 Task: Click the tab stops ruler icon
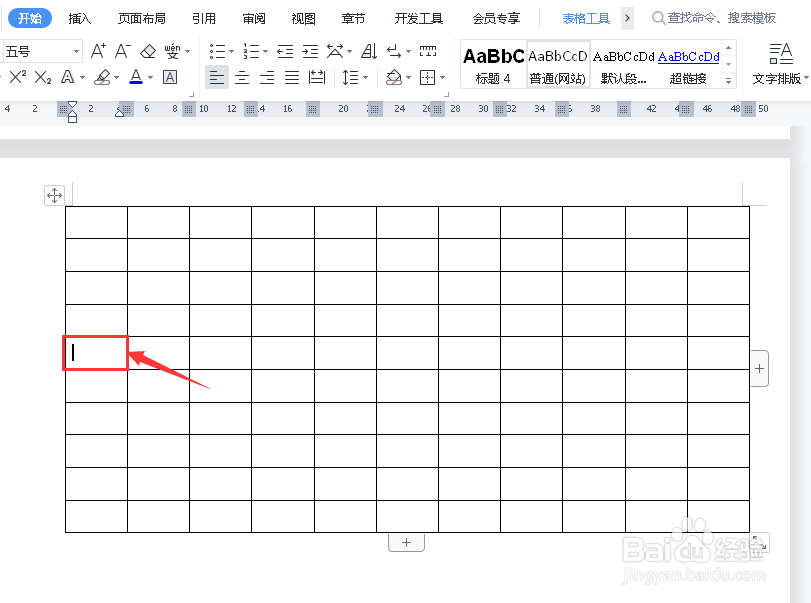(x=428, y=51)
